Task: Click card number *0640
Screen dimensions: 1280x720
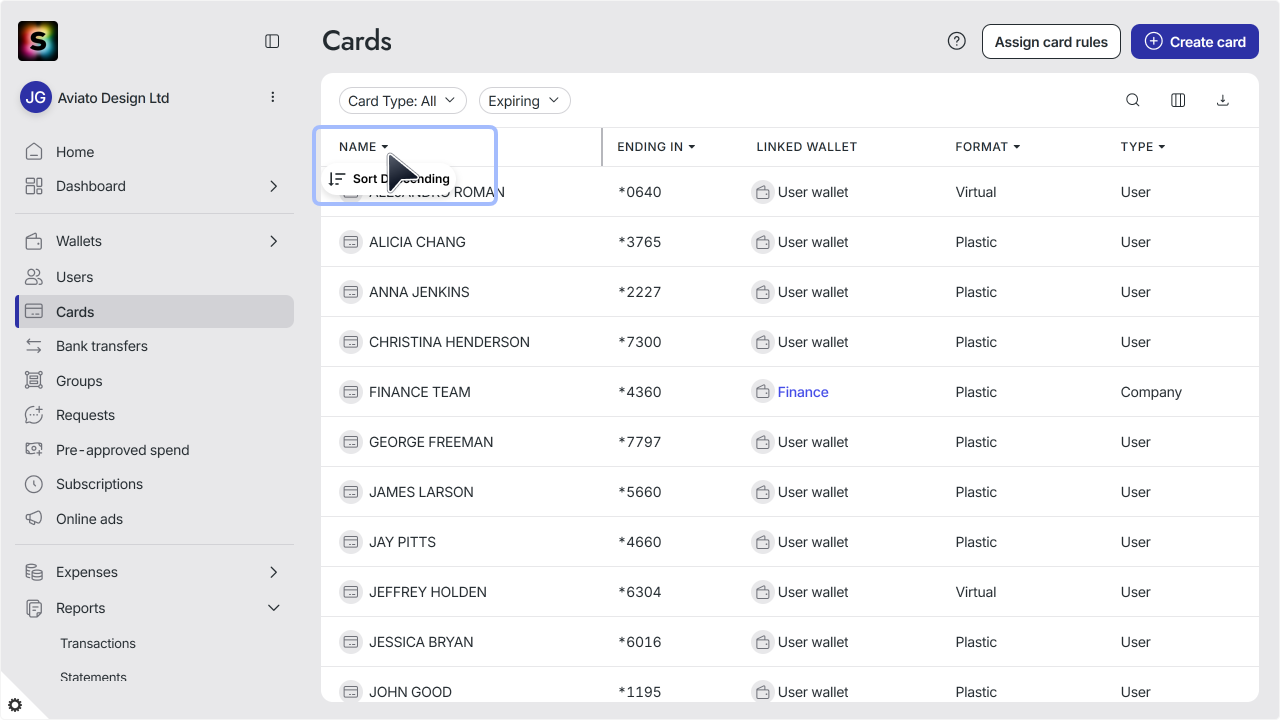Action: click(x=640, y=192)
